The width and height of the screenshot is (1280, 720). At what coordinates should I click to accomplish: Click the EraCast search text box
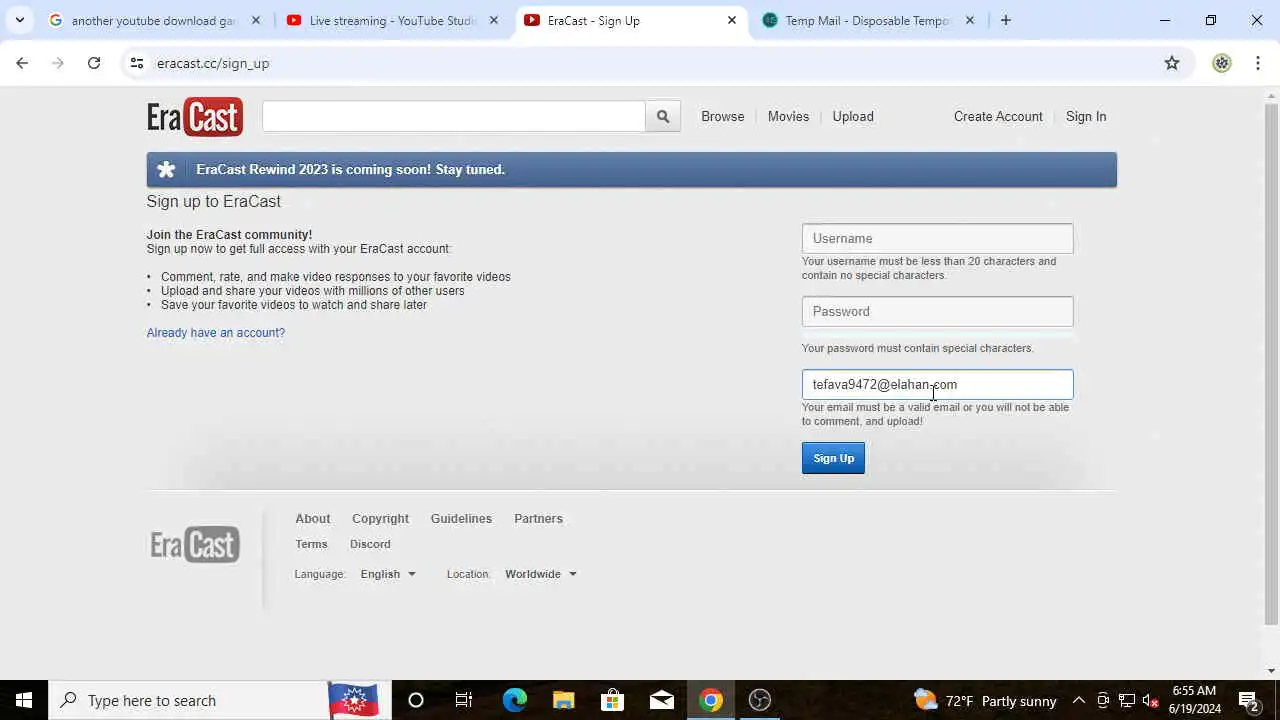click(x=454, y=117)
